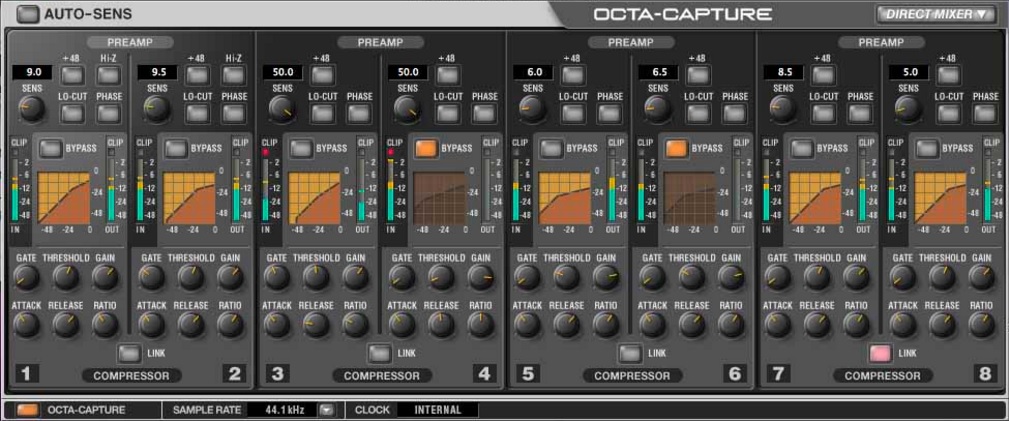Click the 44.1 kHz sample rate value

(x=283, y=409)
